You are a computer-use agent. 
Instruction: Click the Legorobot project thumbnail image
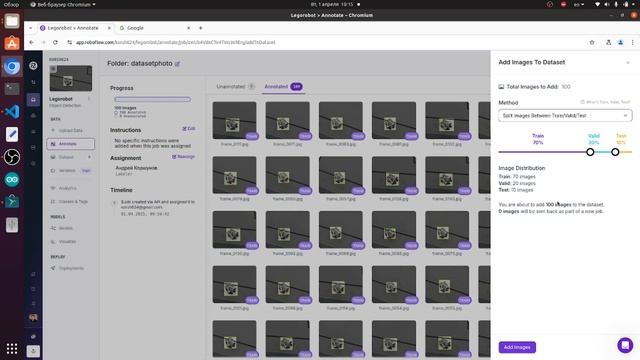pyautogui.click(x=71, y=78)
